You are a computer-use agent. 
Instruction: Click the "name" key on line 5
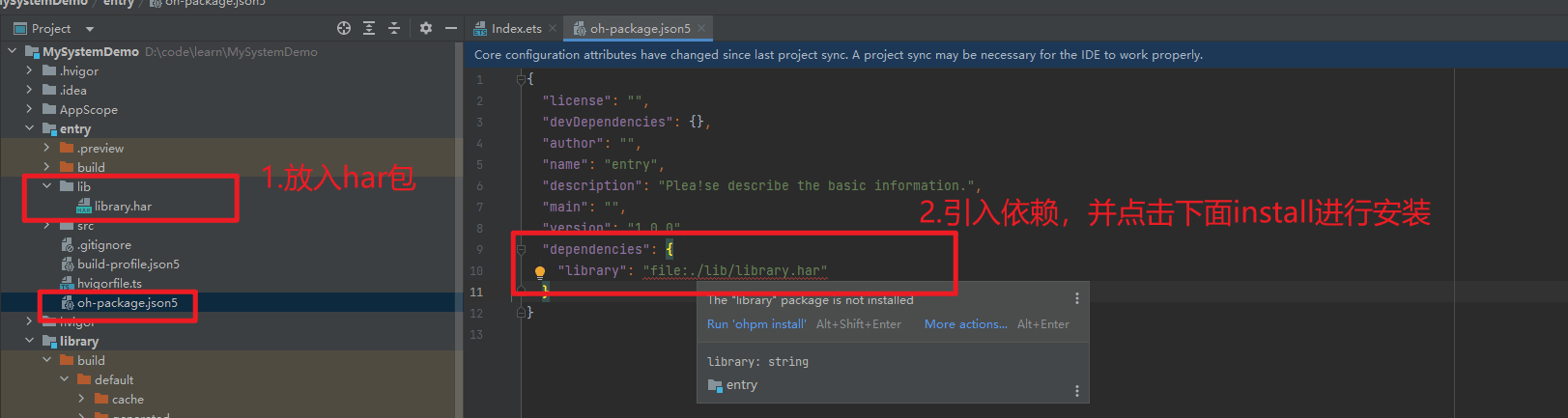pyautogui.click(x=566, y=164)
